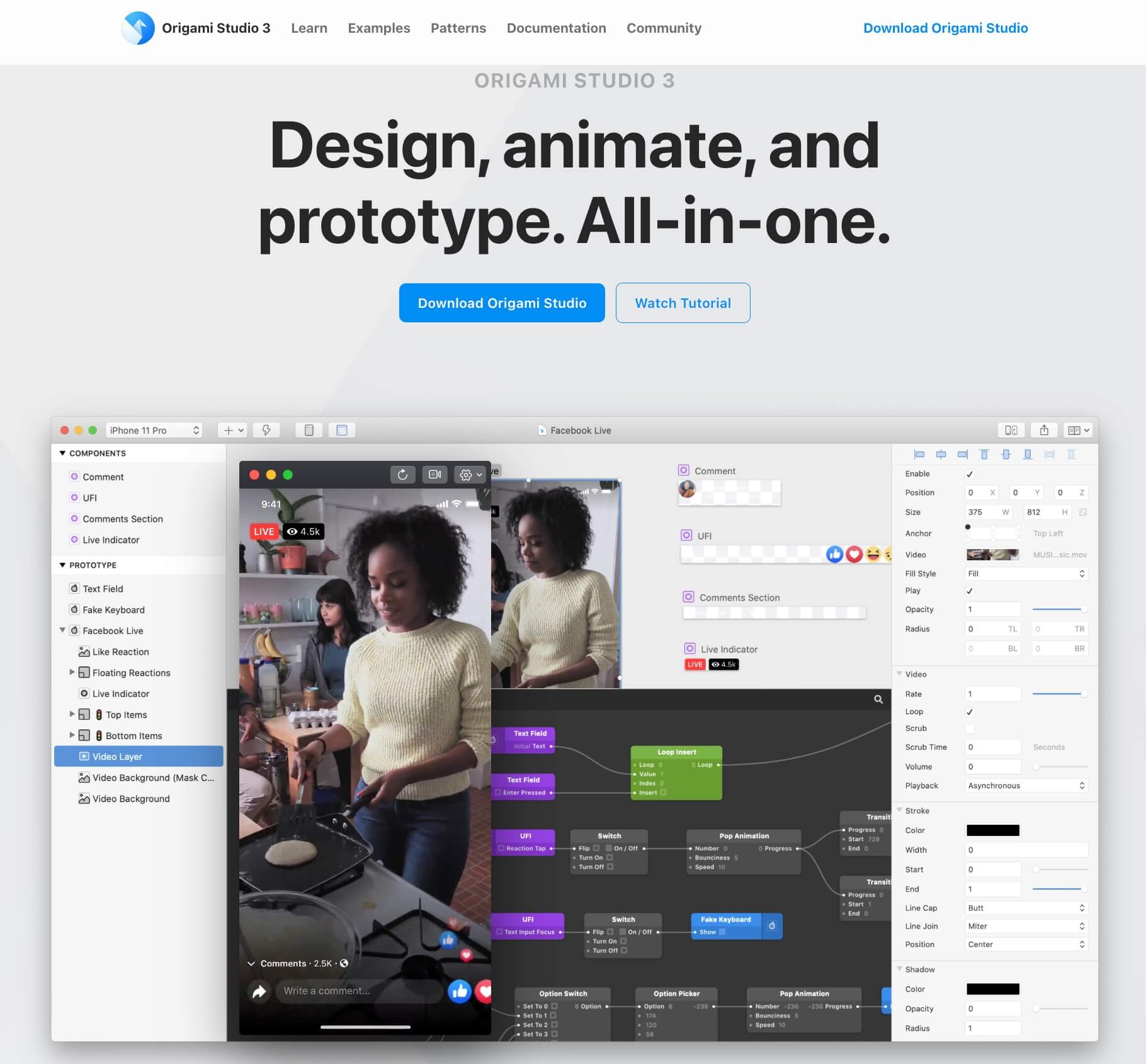Expand the Floating Reactions layer group
1146x1064 pixels.
(72, 672)
